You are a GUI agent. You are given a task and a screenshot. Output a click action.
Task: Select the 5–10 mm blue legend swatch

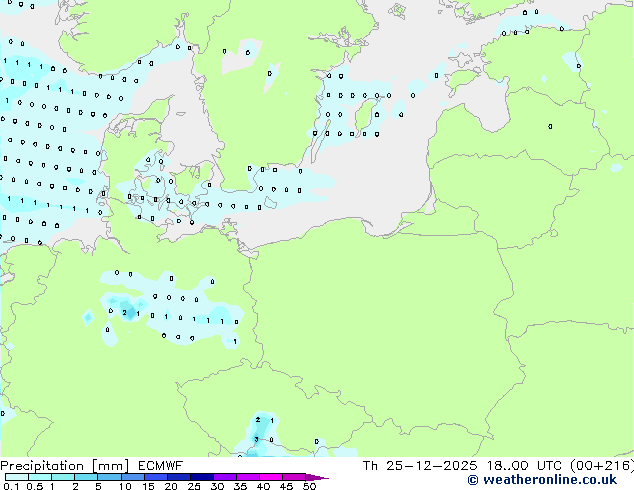[109, 477]
